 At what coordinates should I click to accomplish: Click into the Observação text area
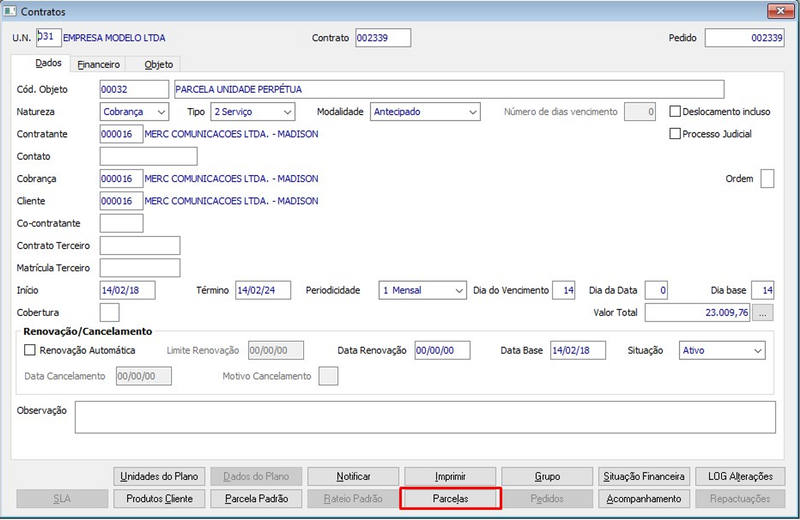click(x=426, y=417)
